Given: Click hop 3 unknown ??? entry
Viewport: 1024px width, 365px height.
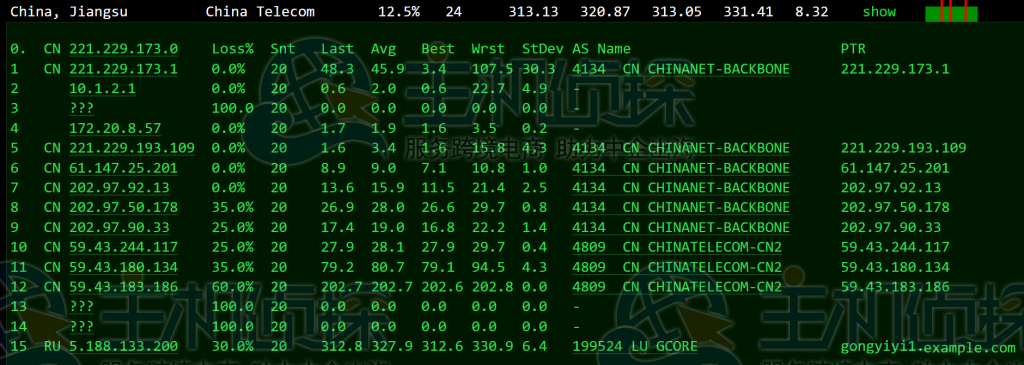Looking at the screenshot, I should (81, 108).
